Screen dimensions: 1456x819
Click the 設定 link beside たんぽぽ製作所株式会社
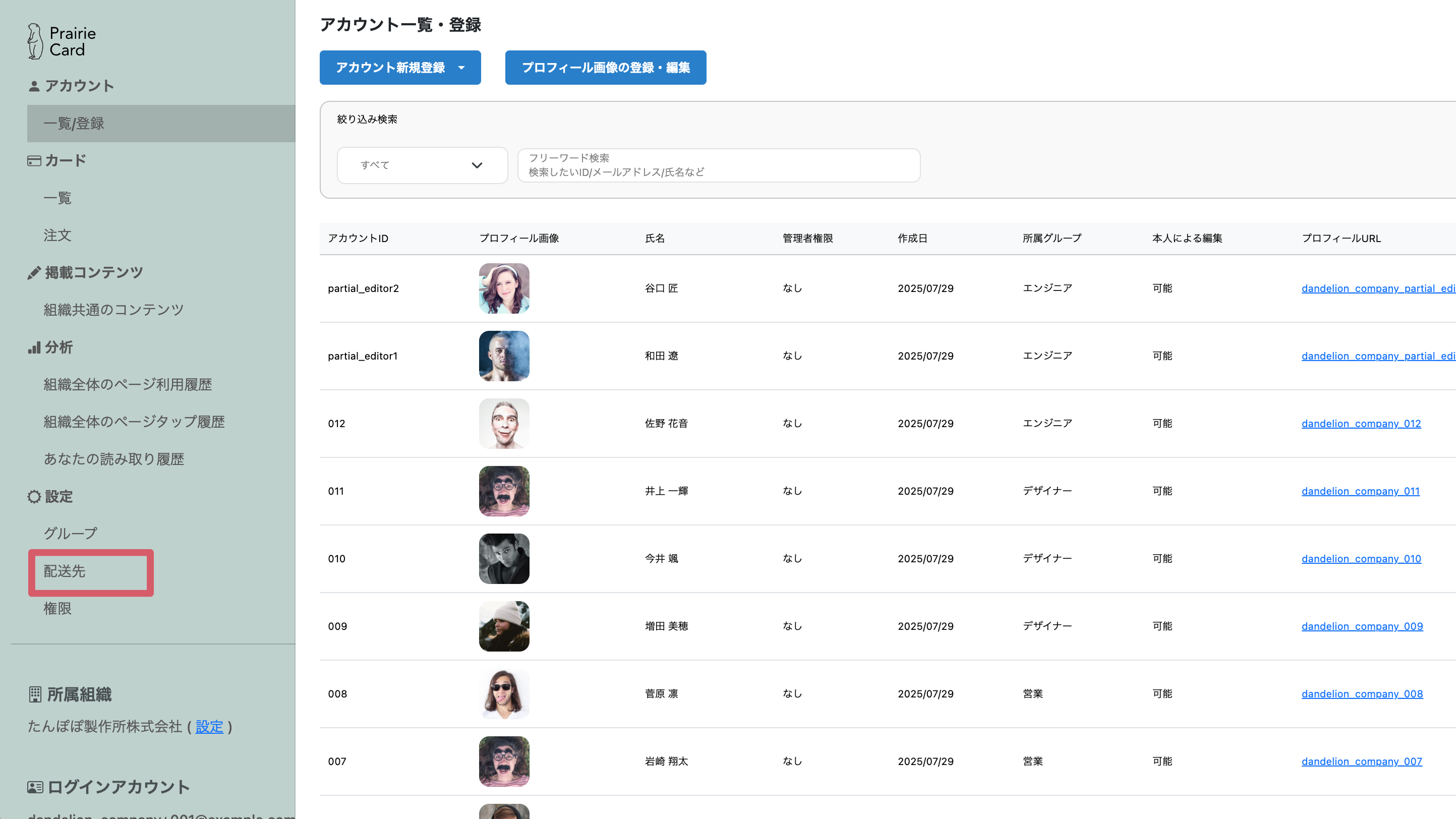(209, 727)
